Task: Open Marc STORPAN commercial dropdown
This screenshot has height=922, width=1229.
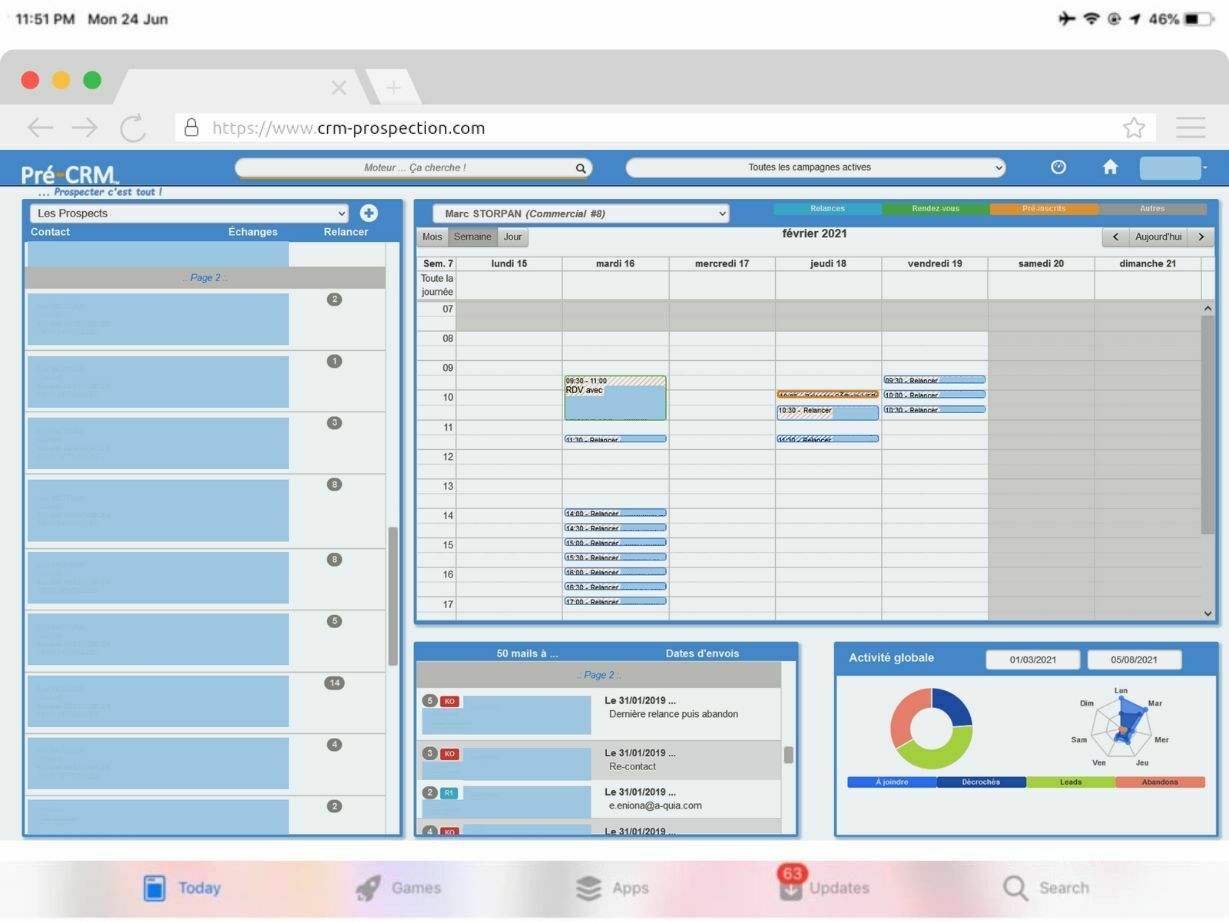Action: point(581,213)
